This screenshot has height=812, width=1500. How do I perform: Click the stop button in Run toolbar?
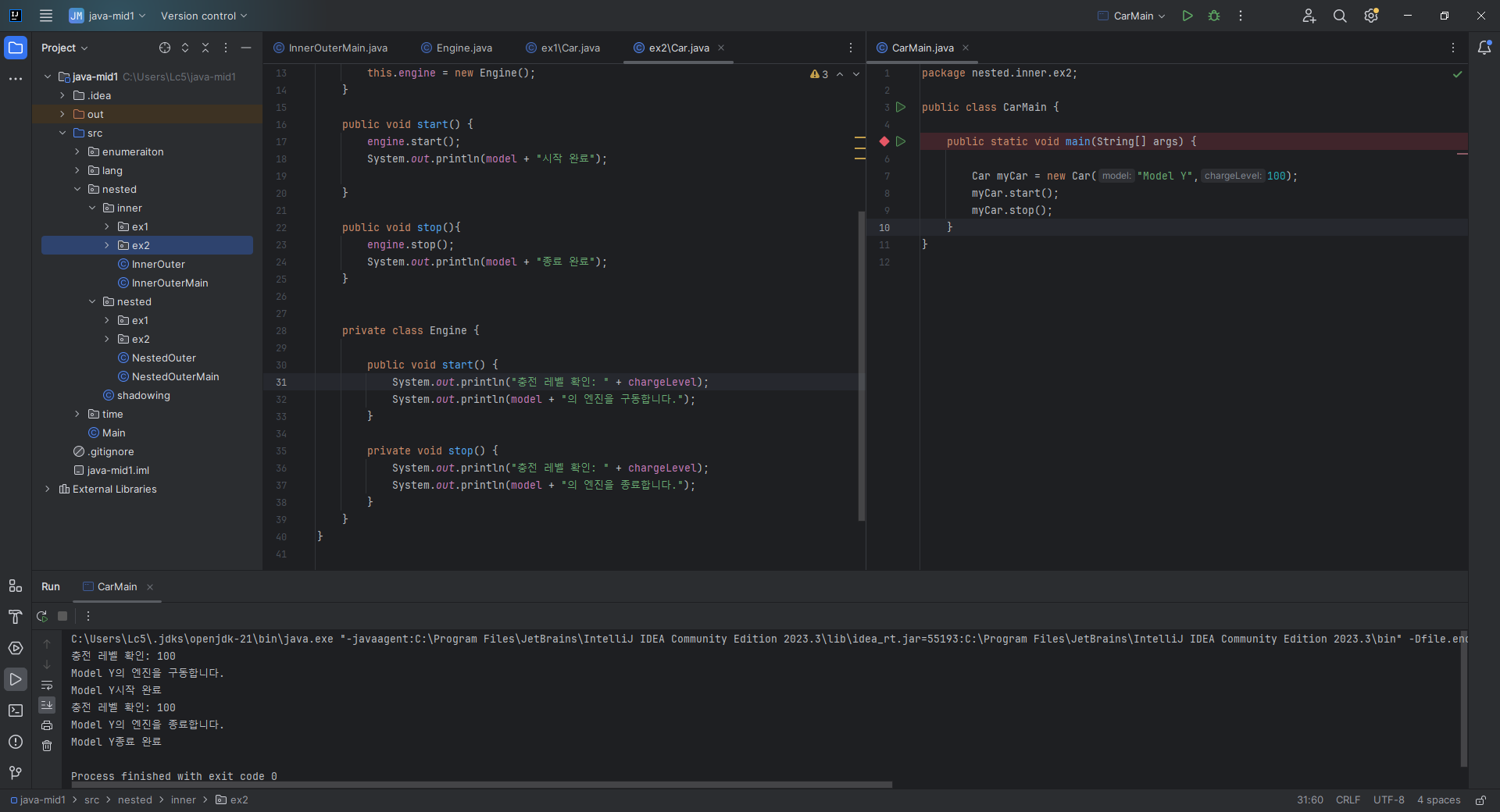[x=62, y=616]
